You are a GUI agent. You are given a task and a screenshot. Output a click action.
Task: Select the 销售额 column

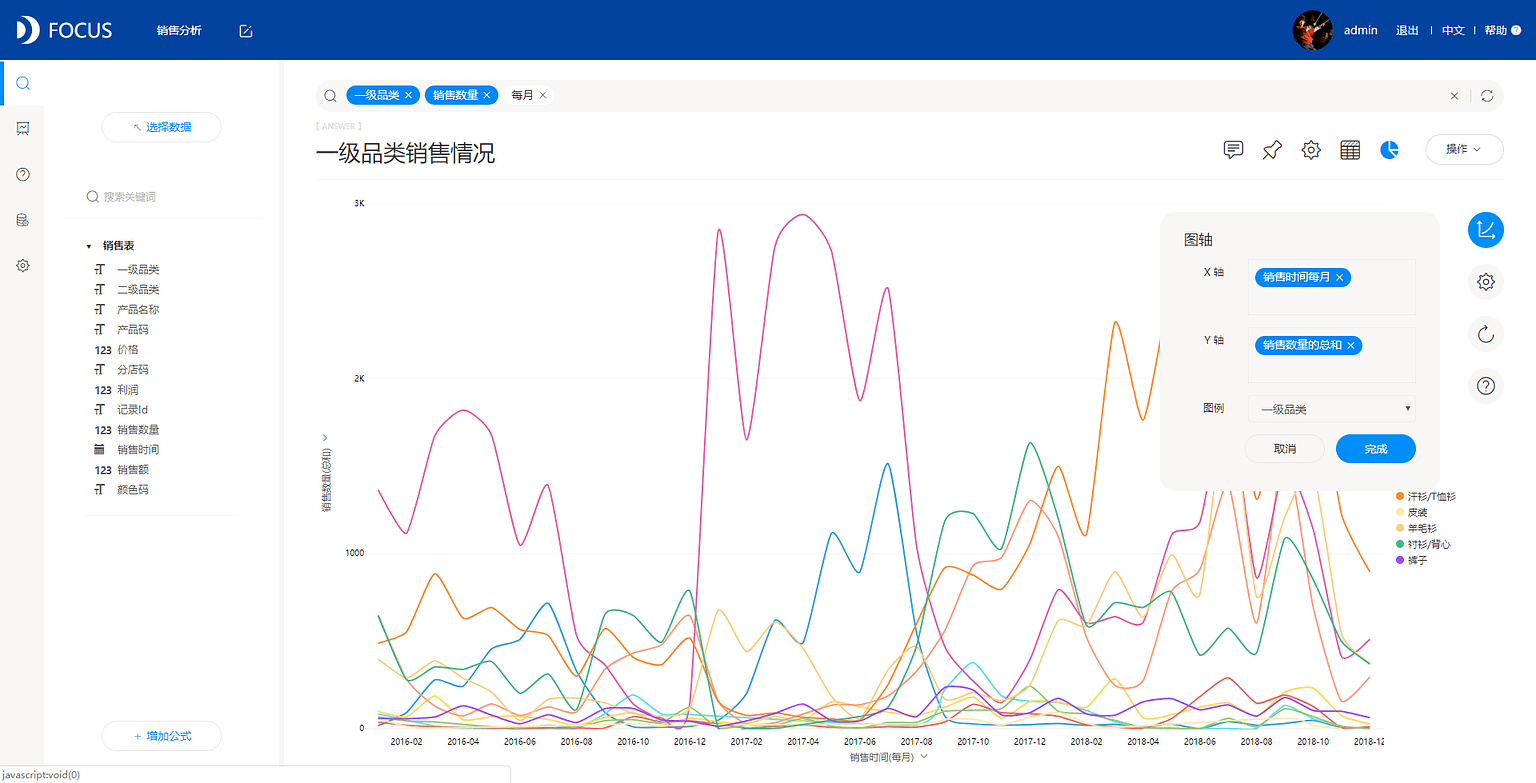click(132, 470)
